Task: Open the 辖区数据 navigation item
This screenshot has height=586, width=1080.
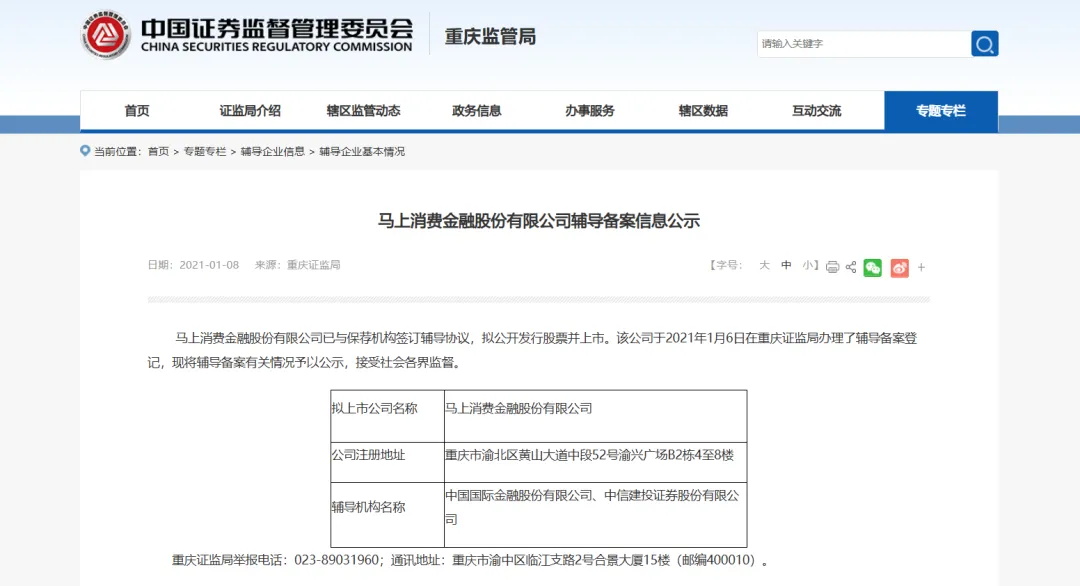Action: tap(703, 111)
